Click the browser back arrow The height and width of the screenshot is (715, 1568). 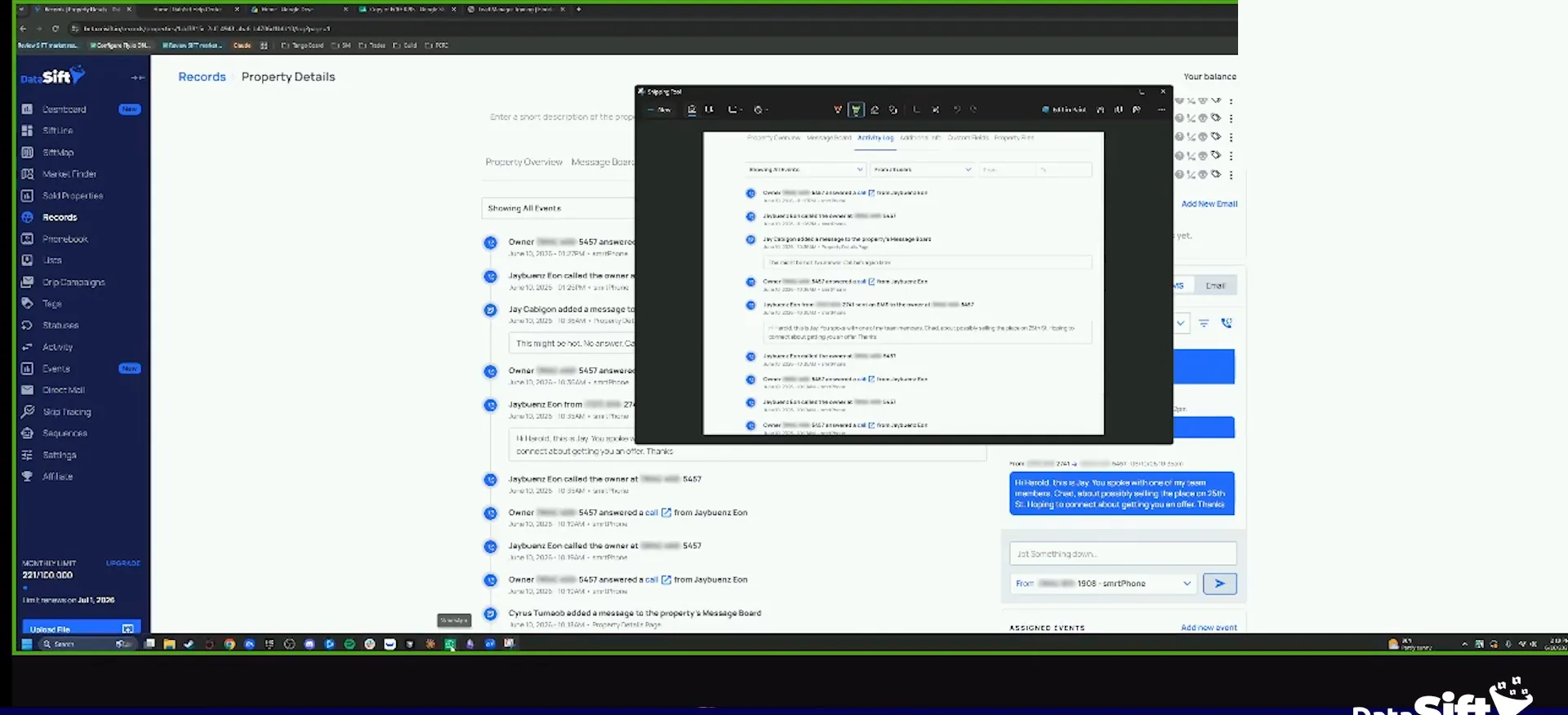pos(23,29)
